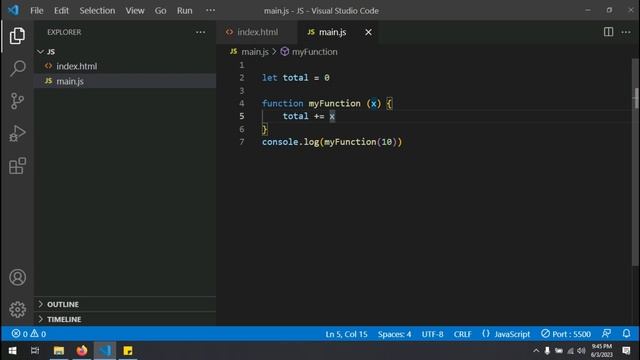Open the Selection menu
640x360 pixels.
(x=97, y=11)
